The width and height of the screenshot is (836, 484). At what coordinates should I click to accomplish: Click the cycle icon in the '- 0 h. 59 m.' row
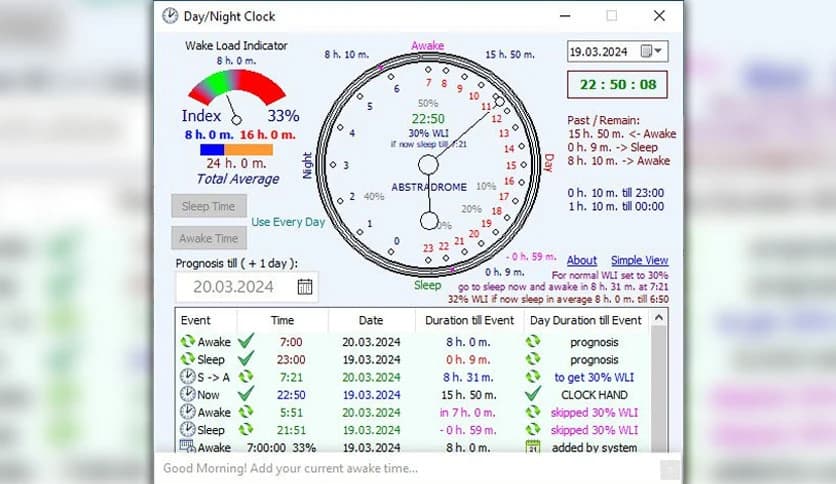click(533, 429)
